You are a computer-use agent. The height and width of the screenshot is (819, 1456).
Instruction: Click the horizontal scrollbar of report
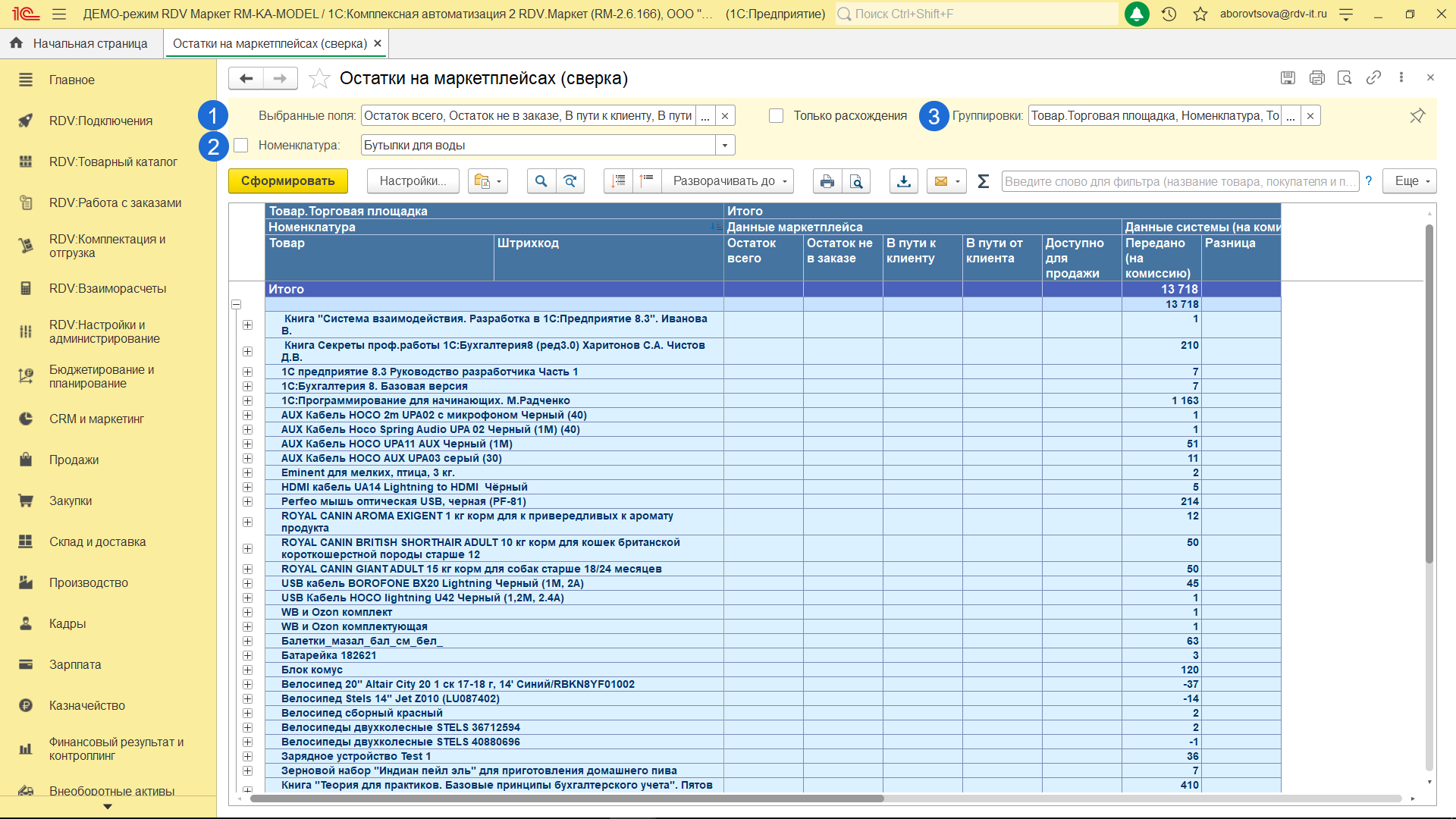[x=567, y=799]
